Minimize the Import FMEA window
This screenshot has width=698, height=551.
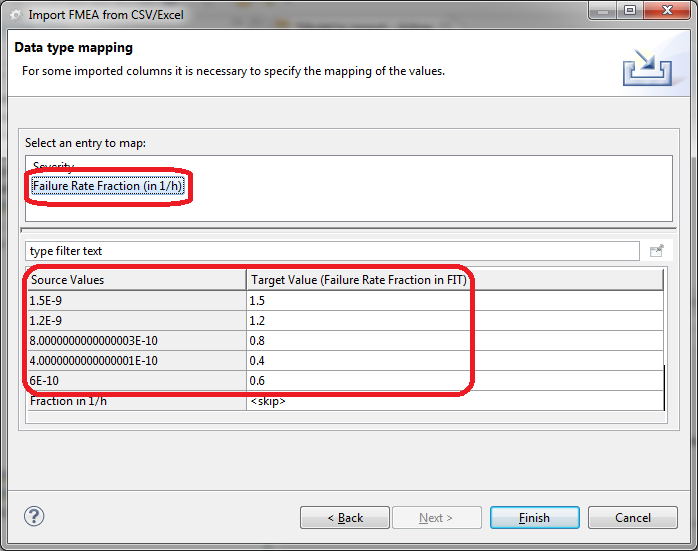pyautogui.click(x=603, y=11)
